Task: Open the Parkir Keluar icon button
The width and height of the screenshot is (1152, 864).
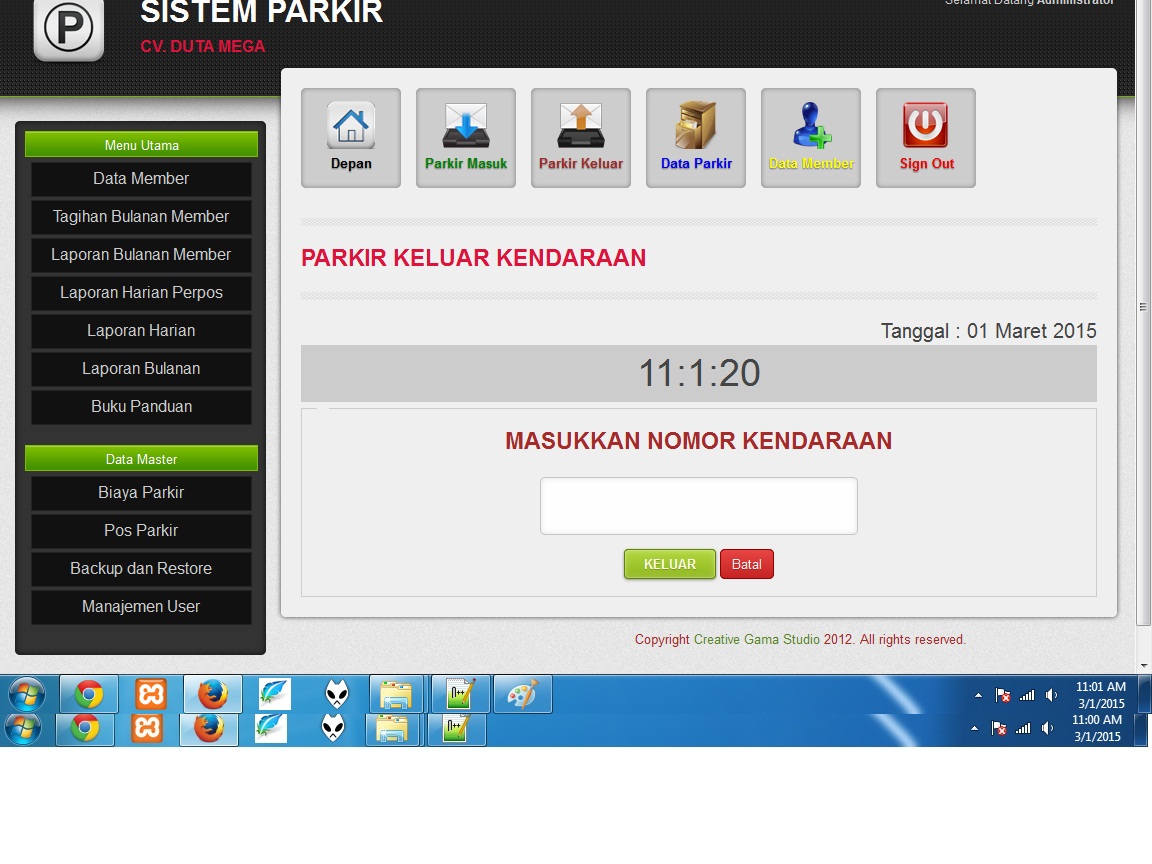Action: 580,137
